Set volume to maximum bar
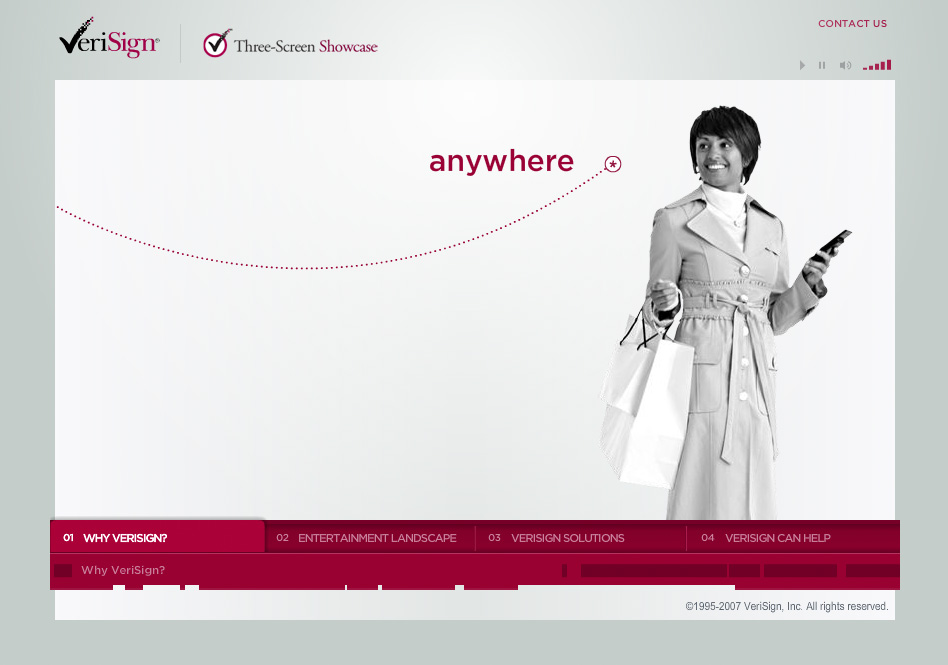 click(x=889, y=65)
